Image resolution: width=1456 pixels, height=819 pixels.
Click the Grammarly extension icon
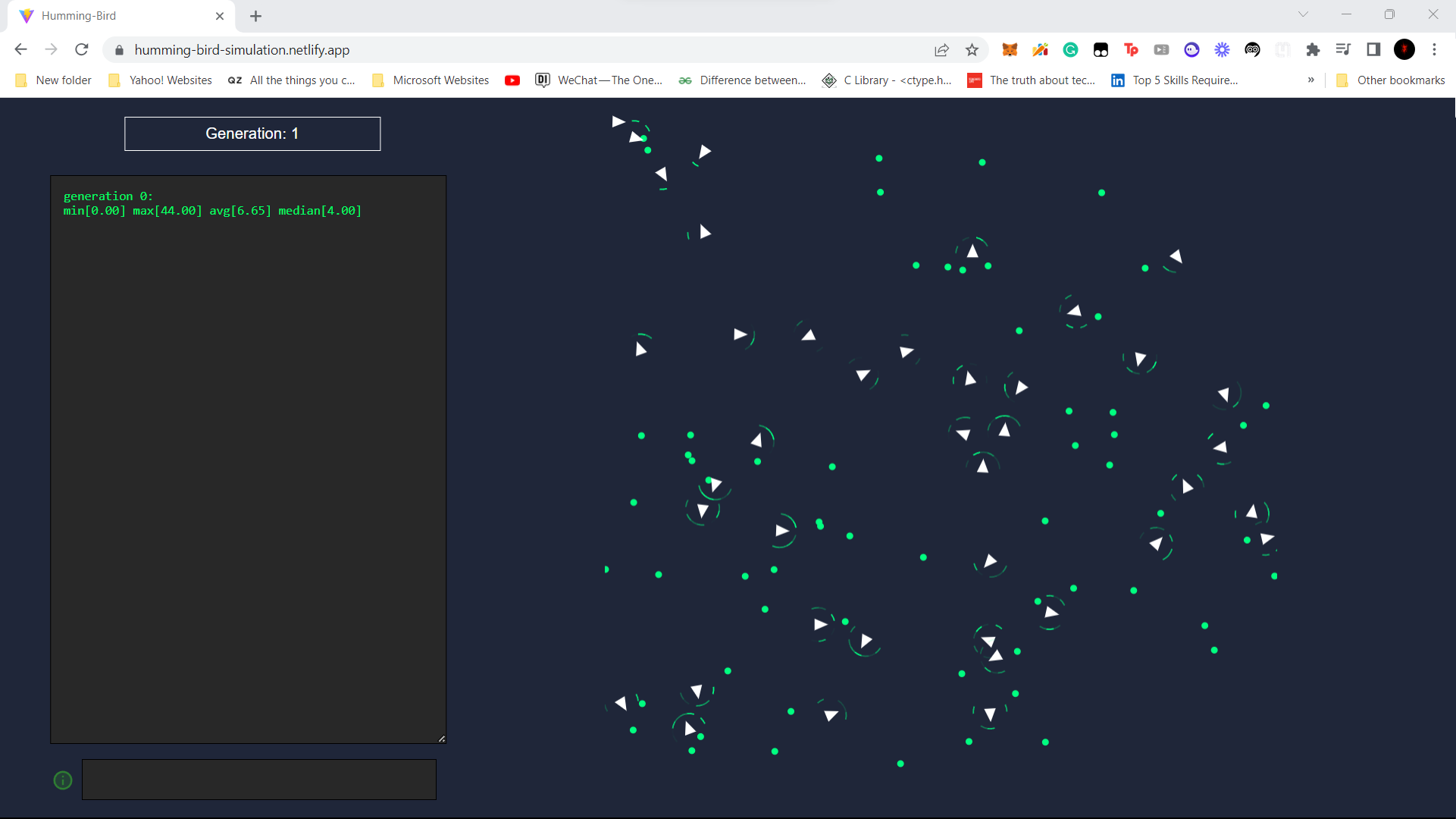[1071, 49]
